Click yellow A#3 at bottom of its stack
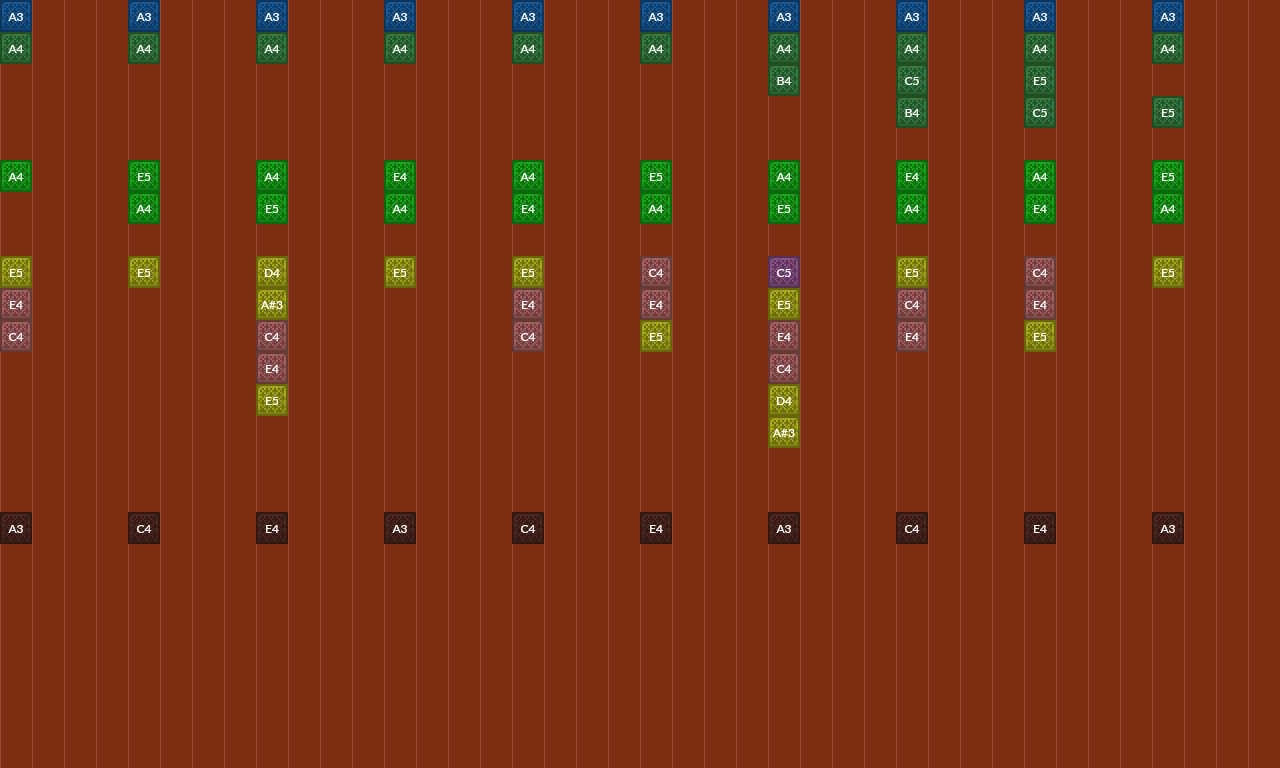Viewport: 1280px width, 768px height. pos(784,432)
